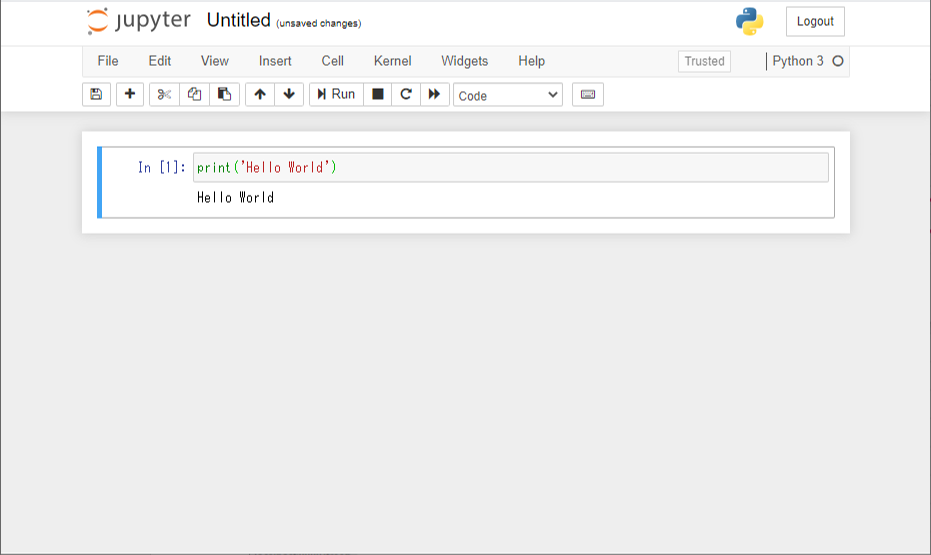The image size is (931, 555).
Task: Expand the cell type Code dropdown
Action: pyautogui.click(x=508, y=95)
